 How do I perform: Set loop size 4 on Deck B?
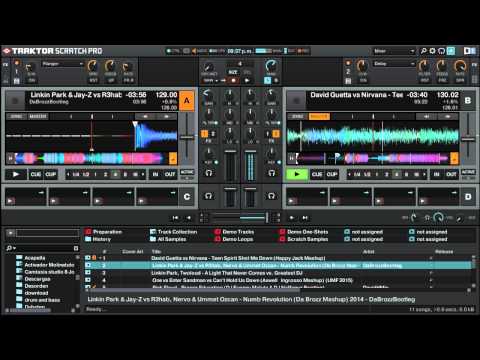pyautogui.click(x=396, y=174)
